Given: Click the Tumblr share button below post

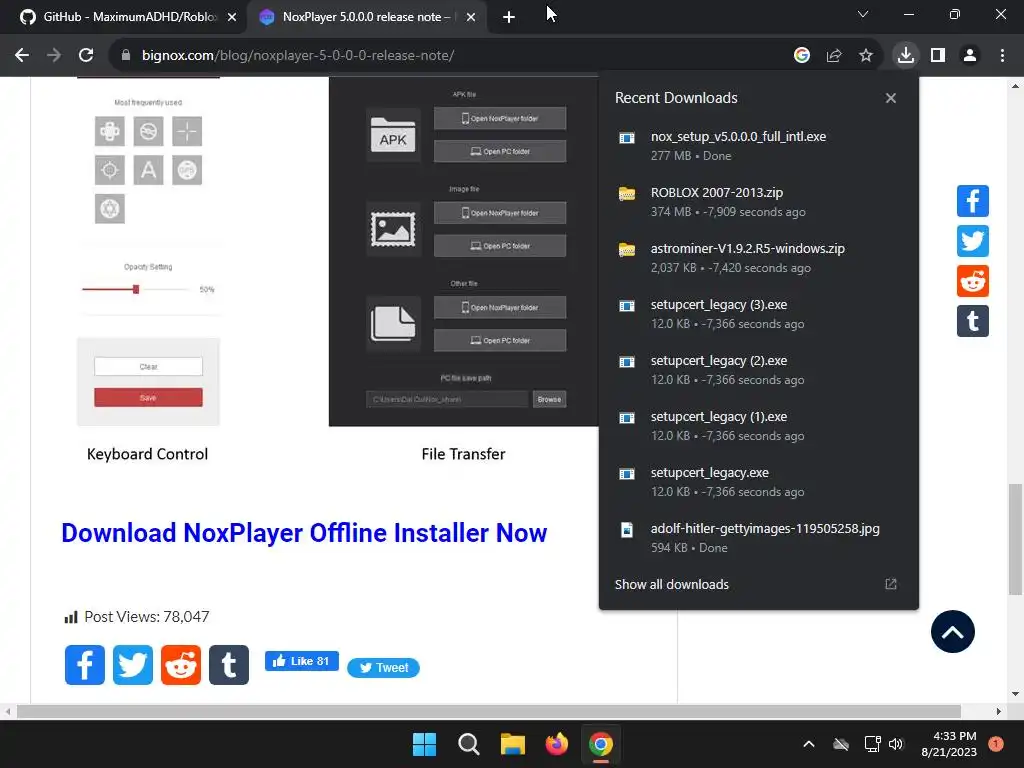Looking at the screenshot, I should [229, 665].
